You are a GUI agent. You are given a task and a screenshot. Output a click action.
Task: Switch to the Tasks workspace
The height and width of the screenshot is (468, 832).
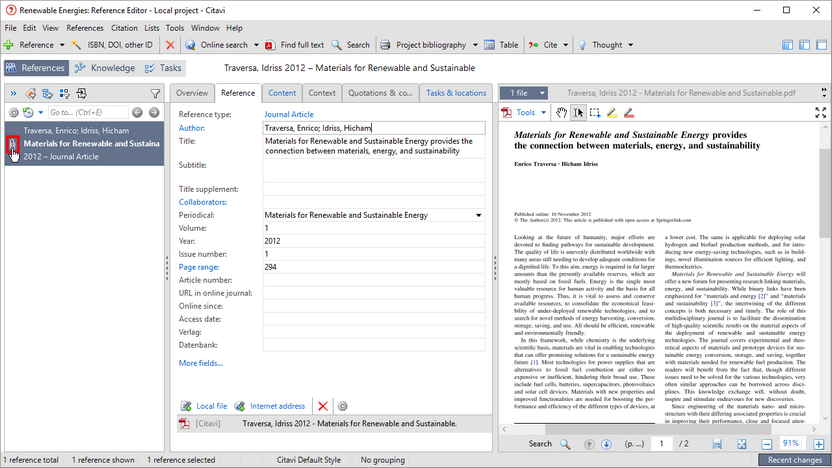163,68
